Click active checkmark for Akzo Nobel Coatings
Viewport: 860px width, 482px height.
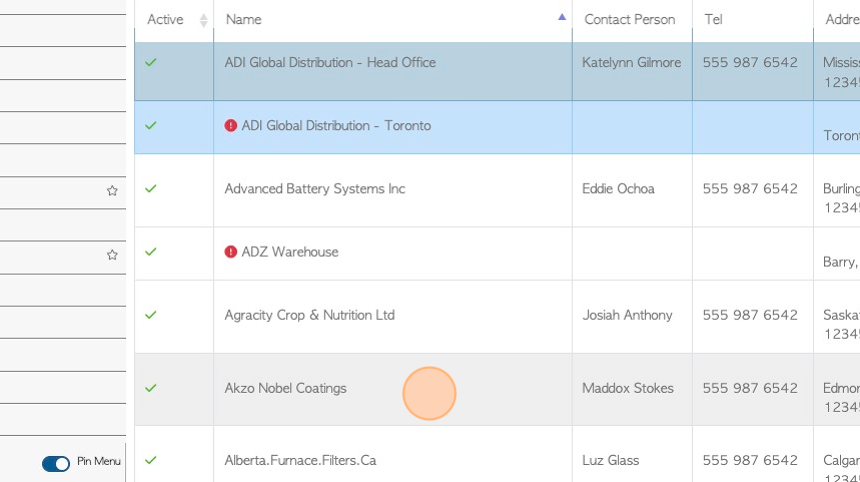151,388
